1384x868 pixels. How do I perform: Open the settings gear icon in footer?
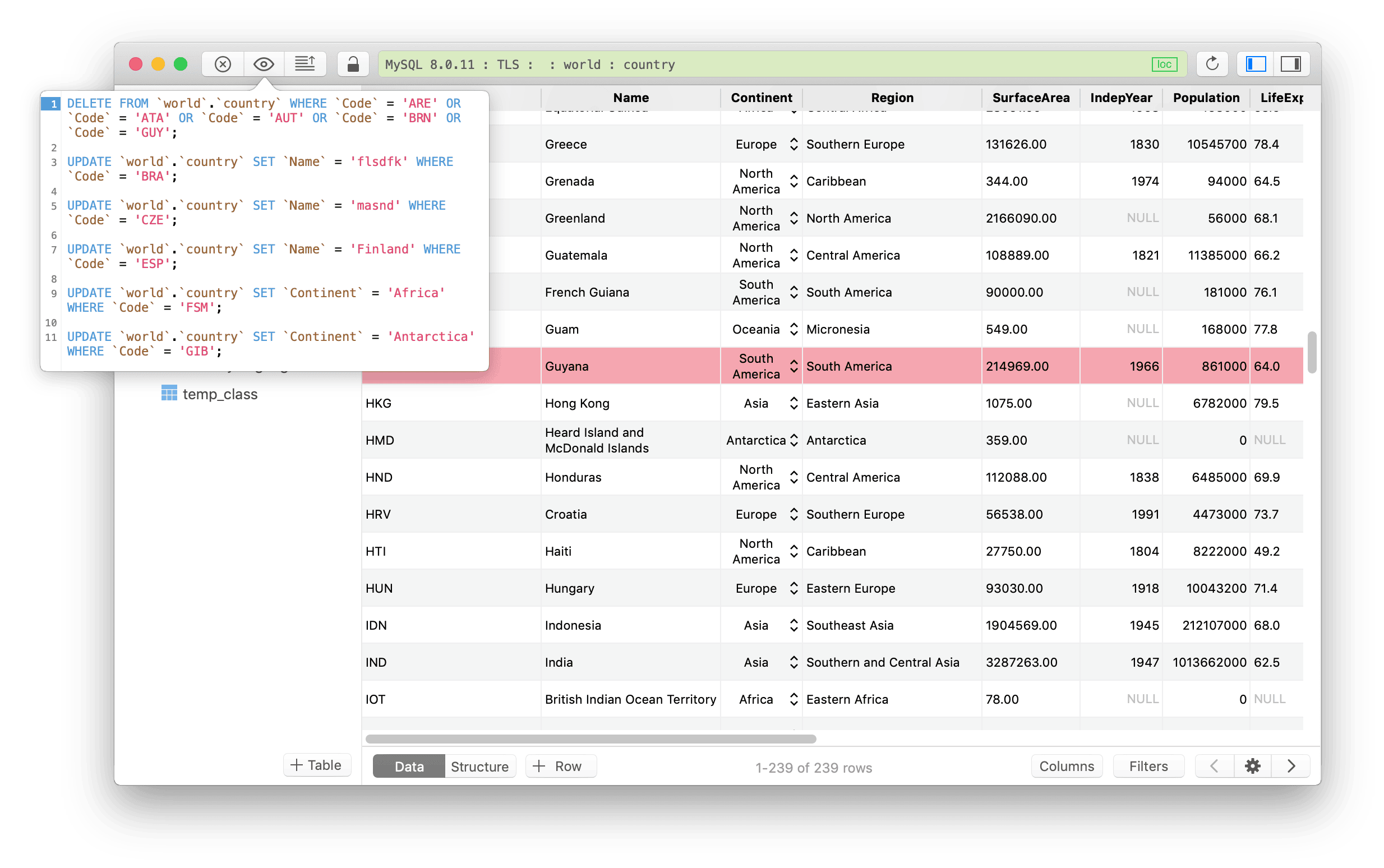1252,766
